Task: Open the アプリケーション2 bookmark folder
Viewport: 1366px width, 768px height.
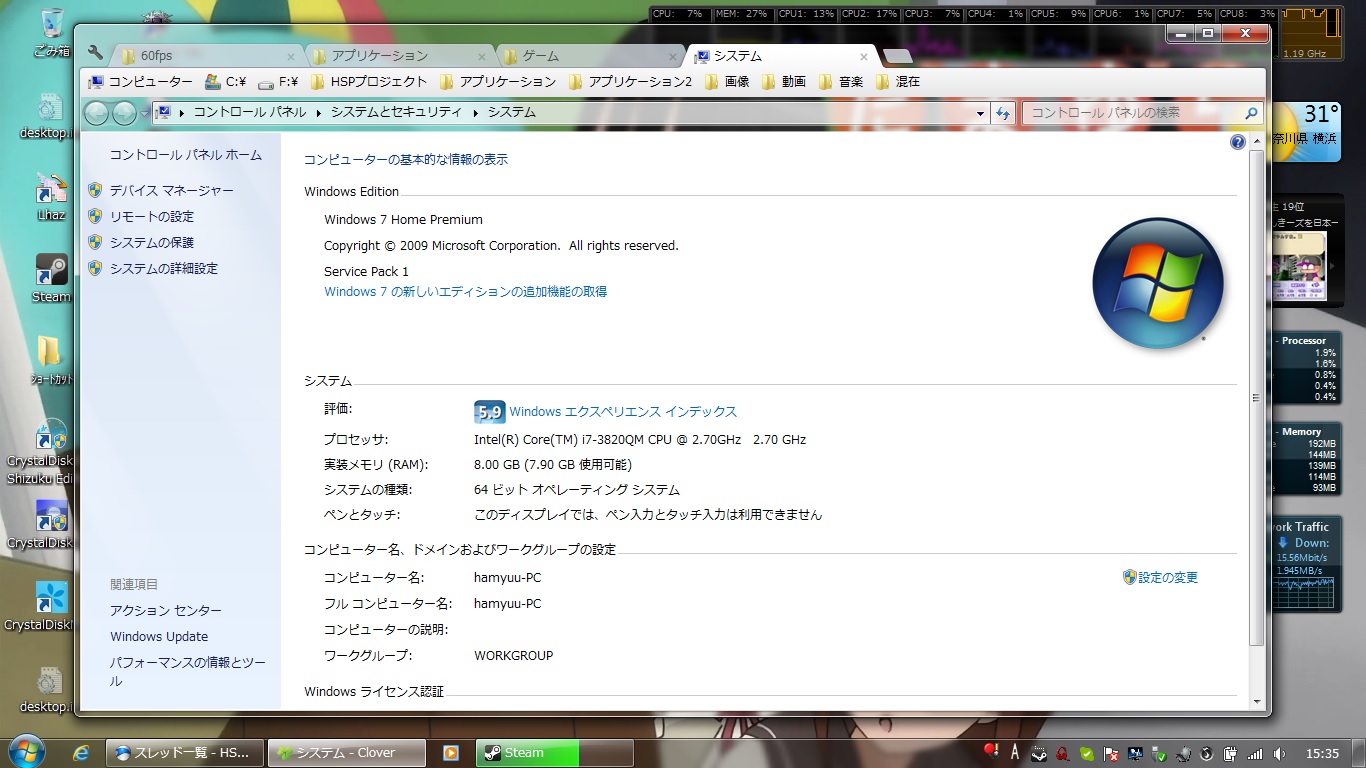Action: point(630,82)
